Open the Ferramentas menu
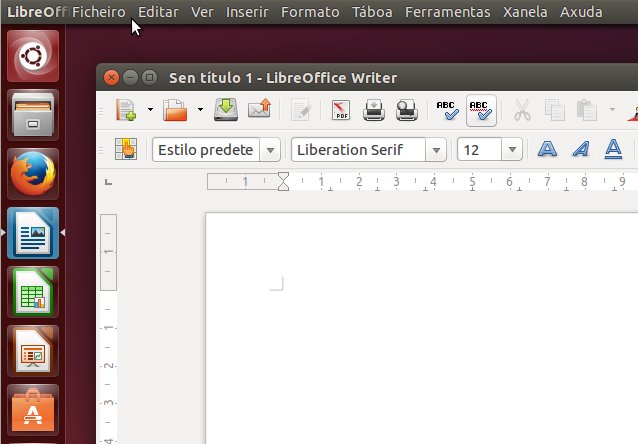The height and width of the screenshot is (444, 638). 448,12
